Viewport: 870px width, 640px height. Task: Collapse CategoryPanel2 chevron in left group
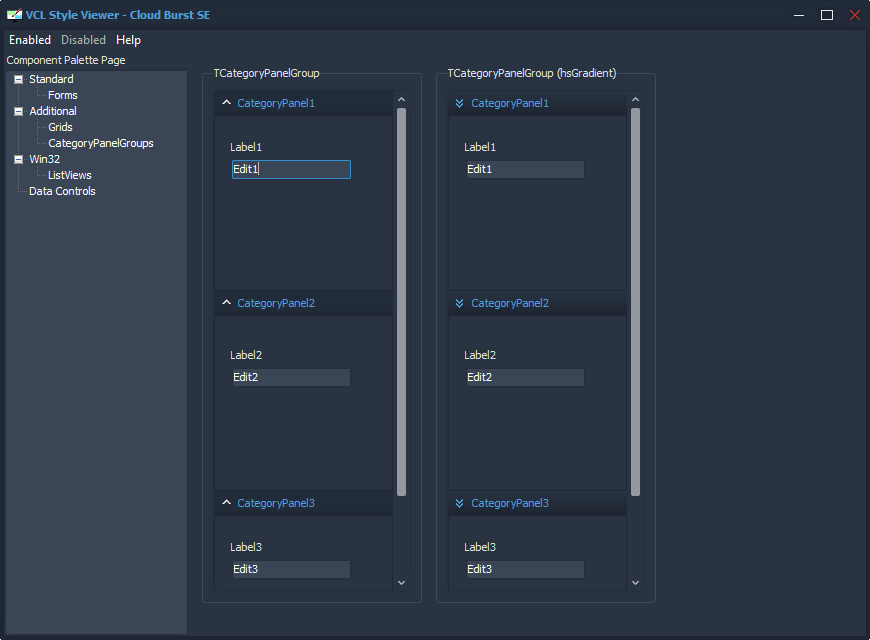[x=226, y=303]
